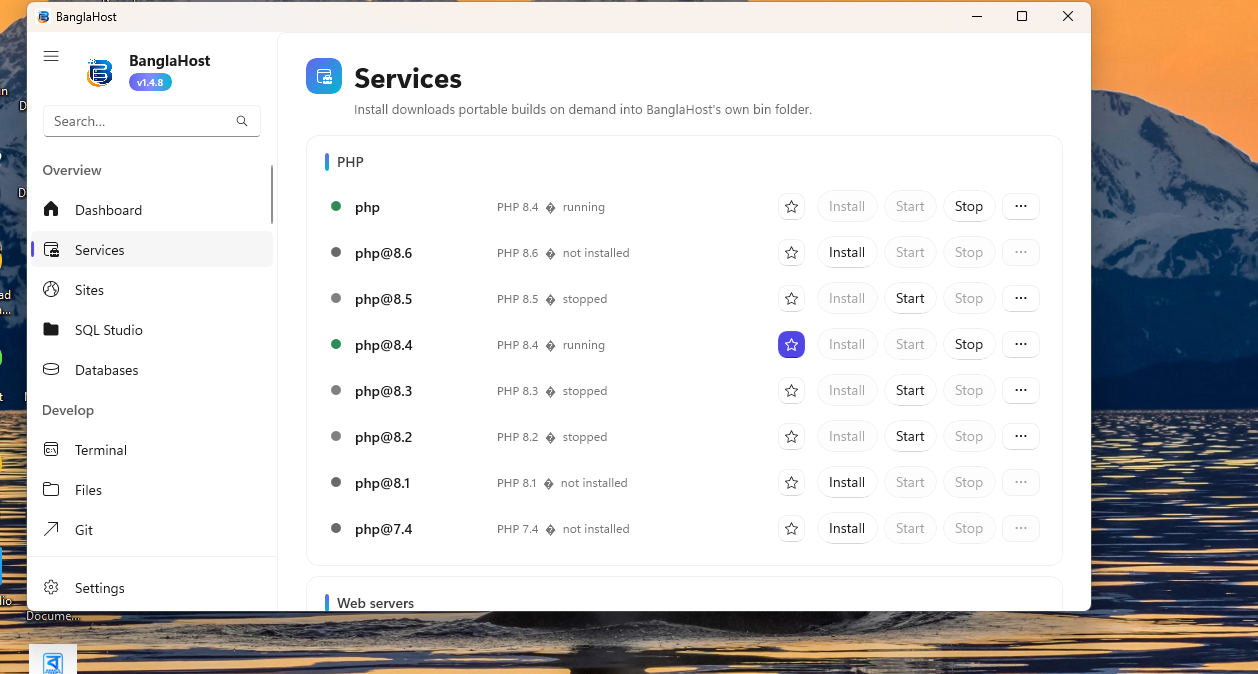Image resolution: width=1258 pixels, height=674 pixels.
Task: Click the 'PHP 8.5 stopped' status text
Action: (552, 299)
